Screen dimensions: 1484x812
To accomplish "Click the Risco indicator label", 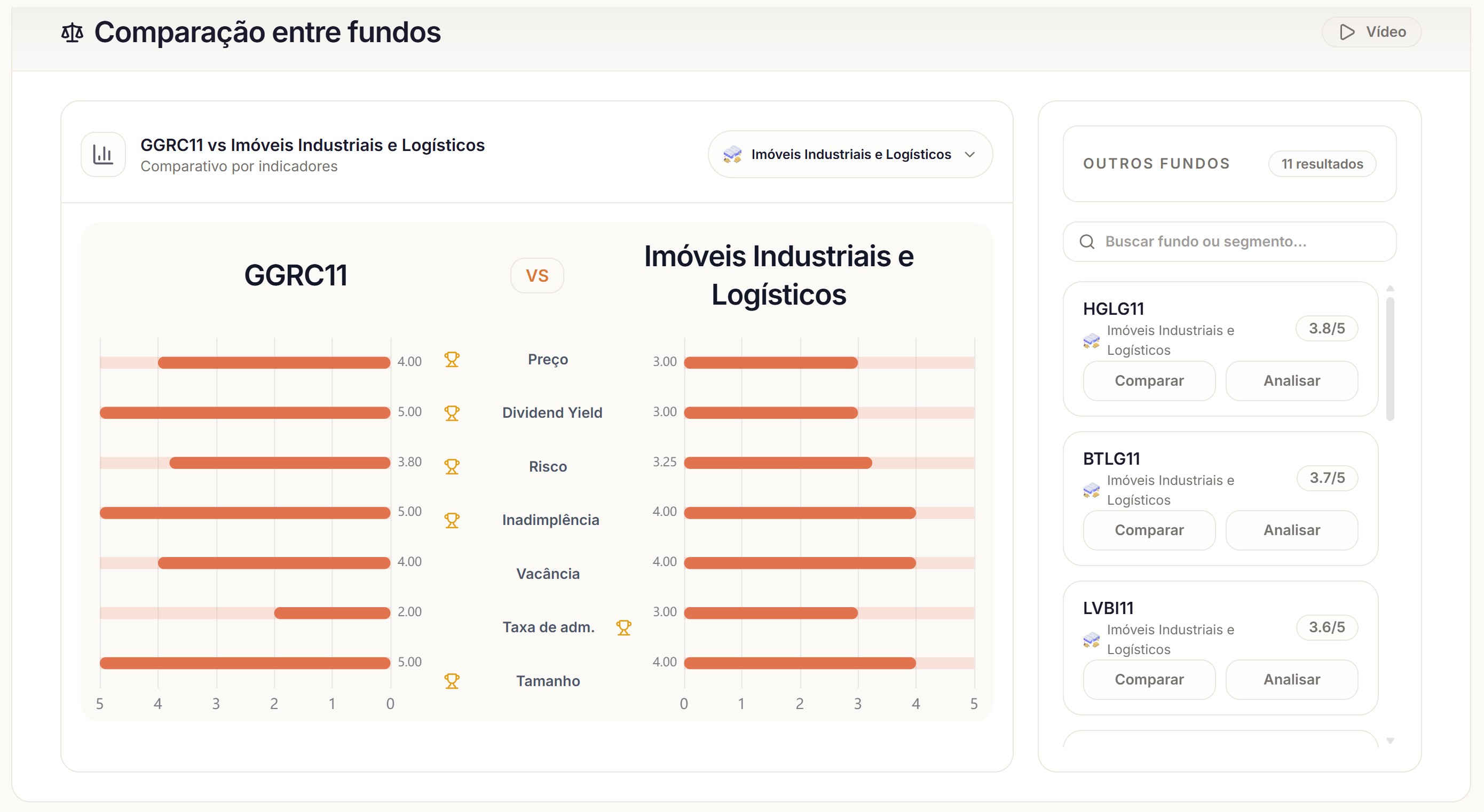I will [548, 466].
